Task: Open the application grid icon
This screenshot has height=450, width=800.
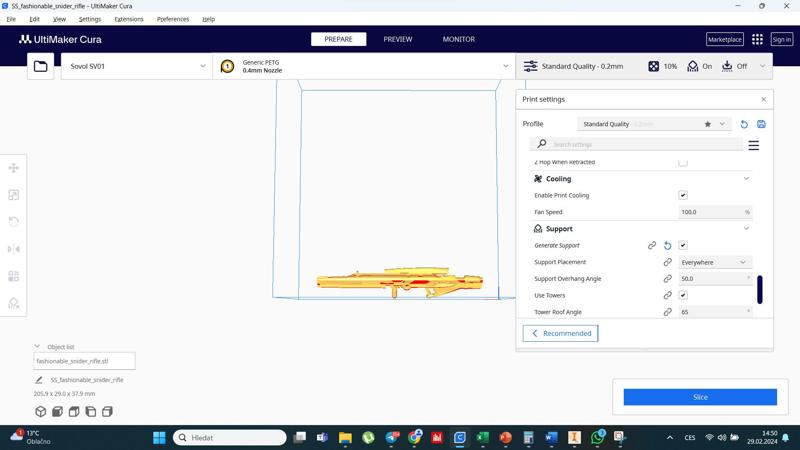Action: (x=757, y=39)
